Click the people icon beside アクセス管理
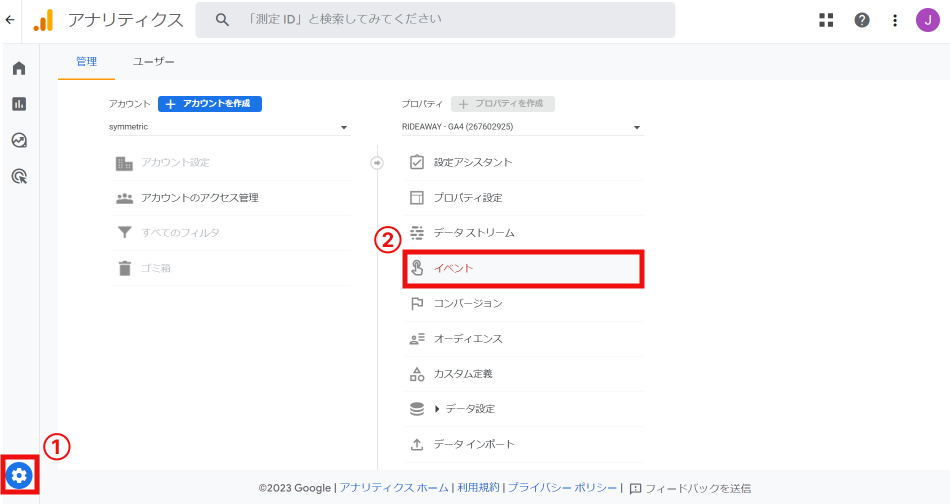The width and height of the screenshot is (950, 504). click(124, 198)
